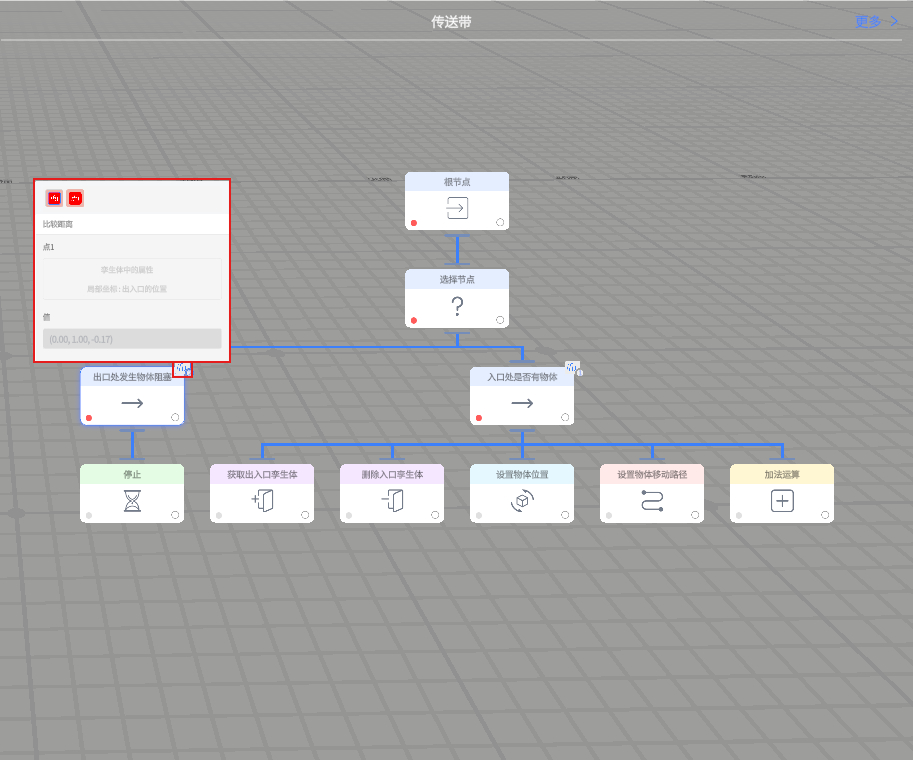
Task: Click the 孪生体中的属性 point selector box
Action: point(132,279)
